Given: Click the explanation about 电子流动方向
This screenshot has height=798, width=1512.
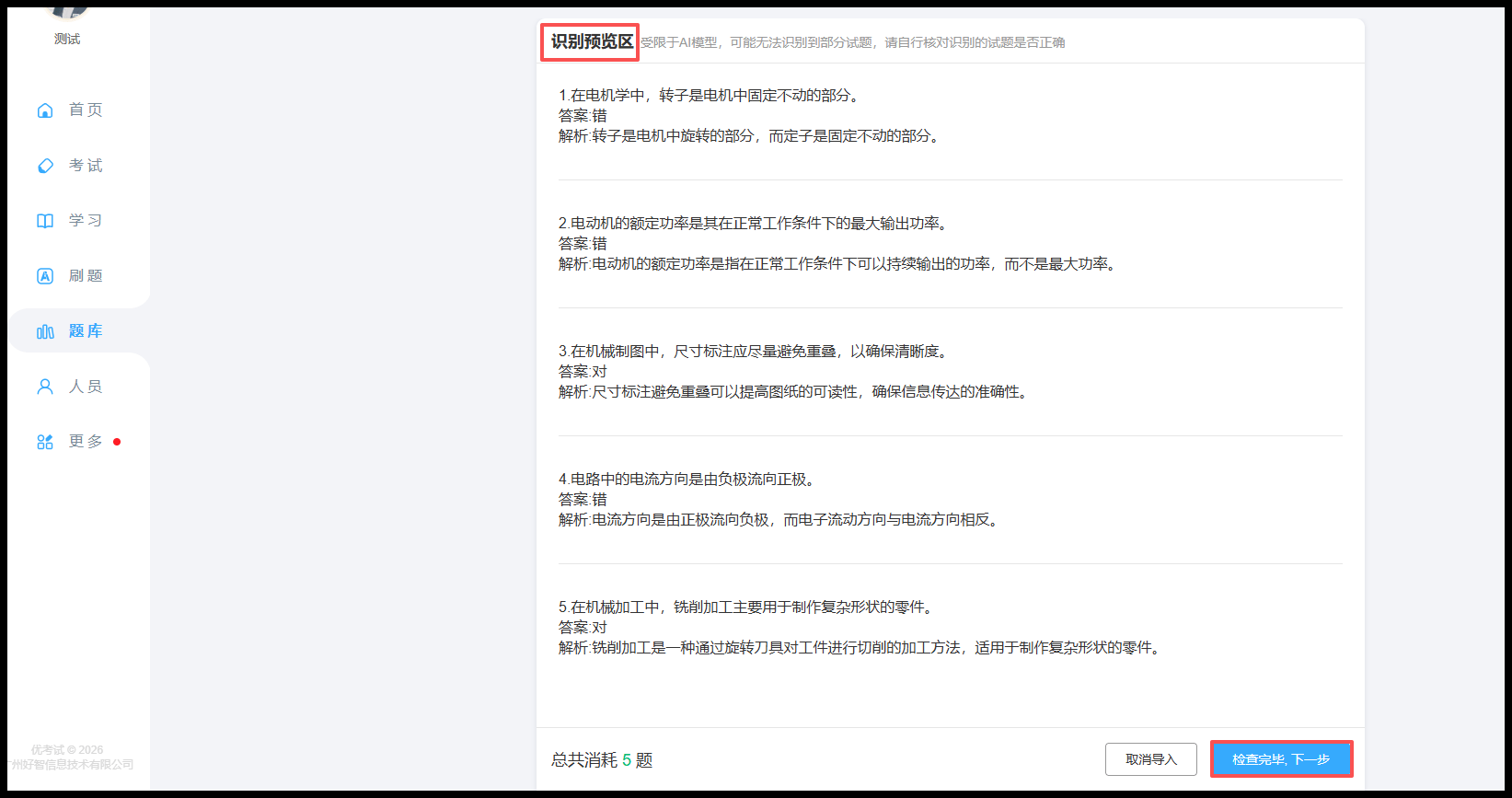Looking at the screenshot, I should click(780, 520).
